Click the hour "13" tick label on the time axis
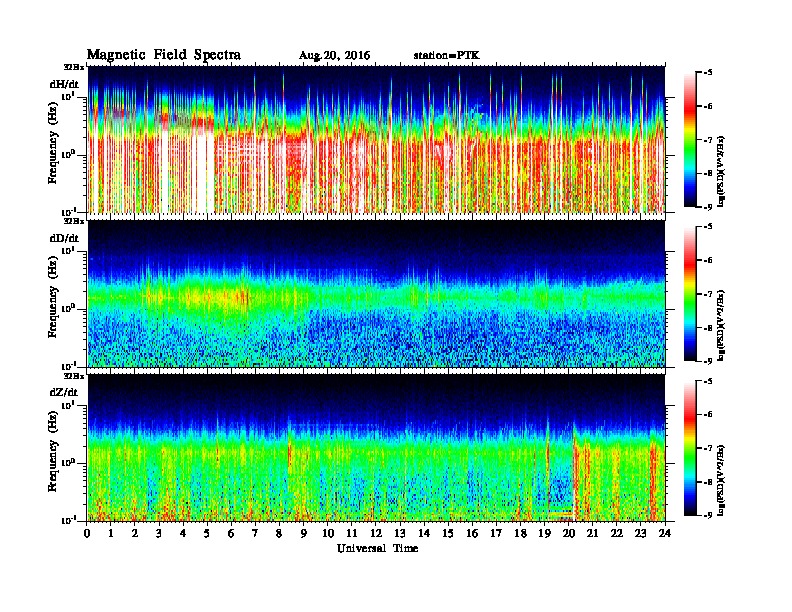Screen dimensions: 792x612 tap(400, 533)
